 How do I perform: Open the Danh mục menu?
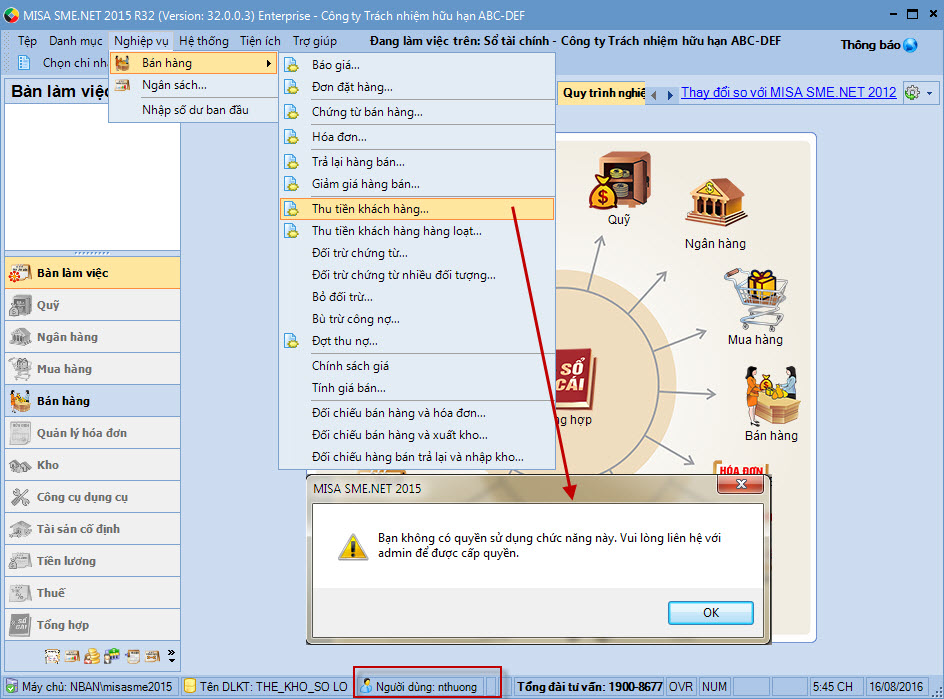pos(76,41)
